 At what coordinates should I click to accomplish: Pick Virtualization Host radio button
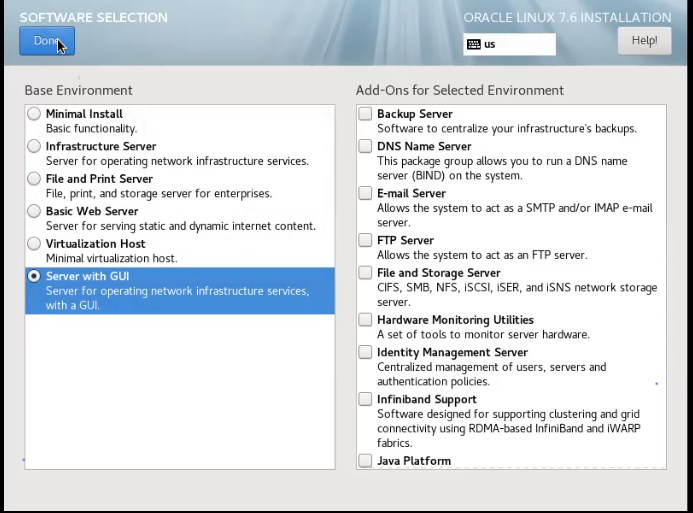point(34,243)
